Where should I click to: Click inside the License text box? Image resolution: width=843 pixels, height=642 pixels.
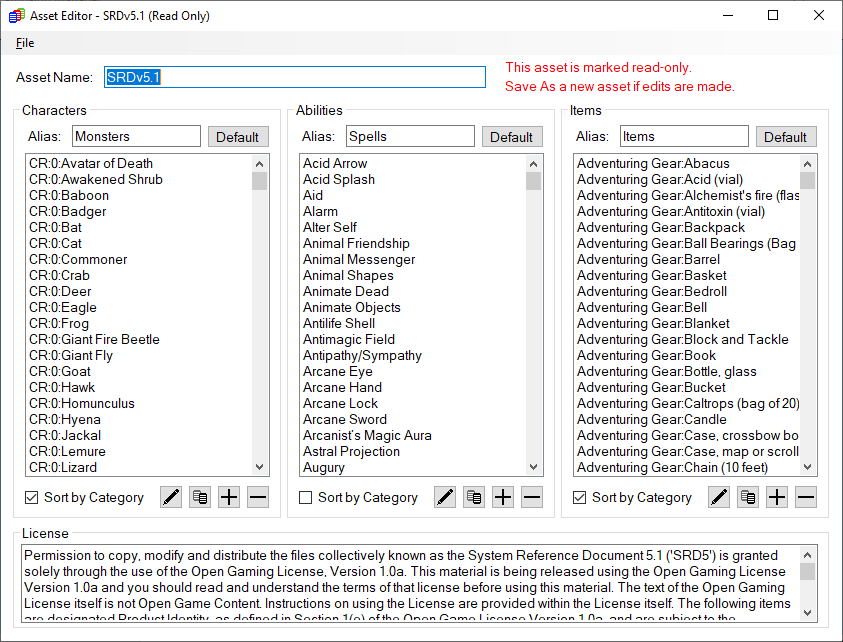[x=411, y=583]
